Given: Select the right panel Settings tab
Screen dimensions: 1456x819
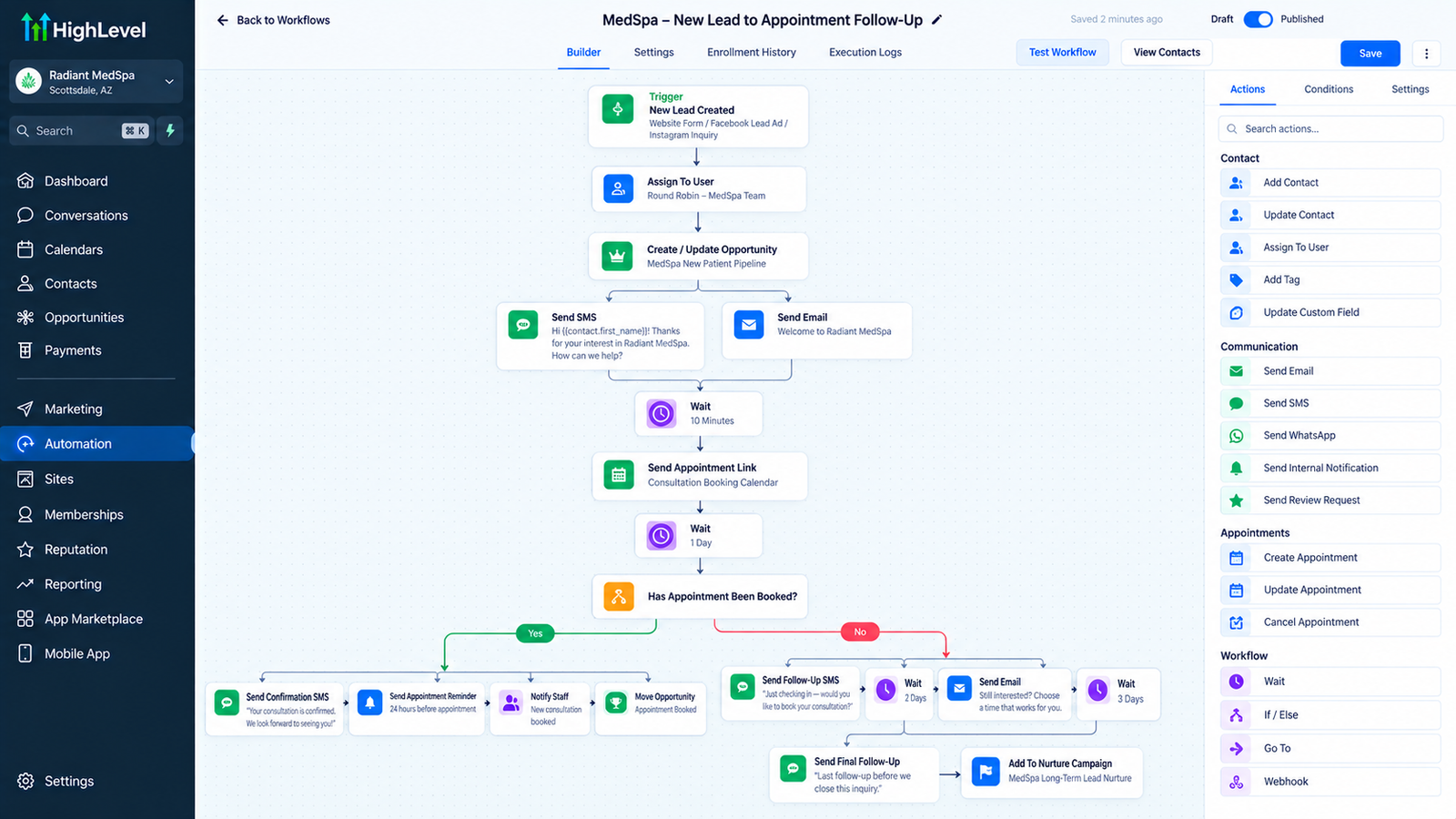Looking at the screenshot, I should tap(1410, 89).
